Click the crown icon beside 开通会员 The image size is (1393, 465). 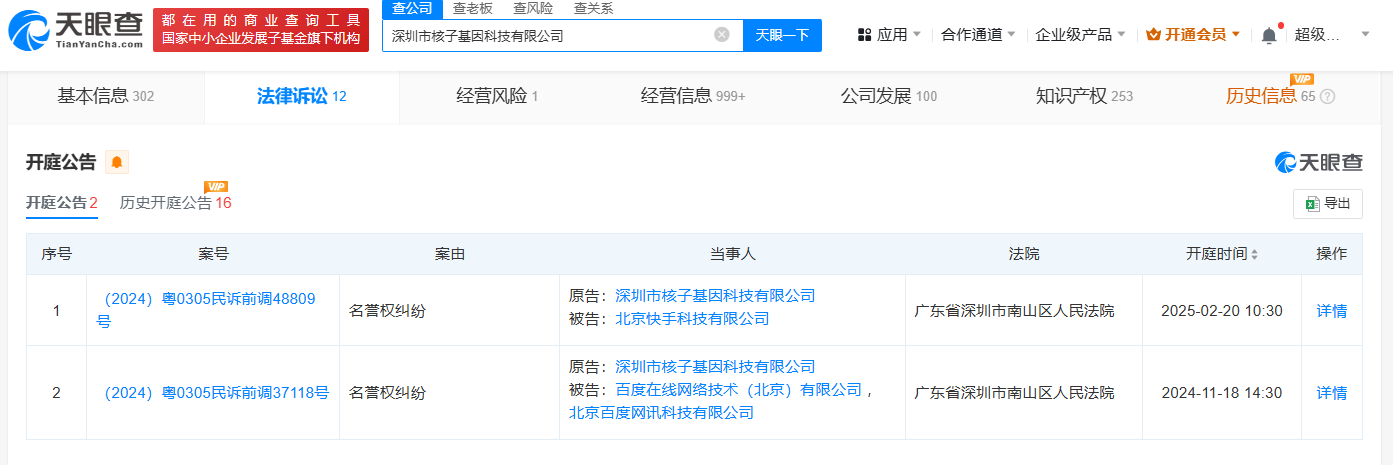coord(1153,35)
